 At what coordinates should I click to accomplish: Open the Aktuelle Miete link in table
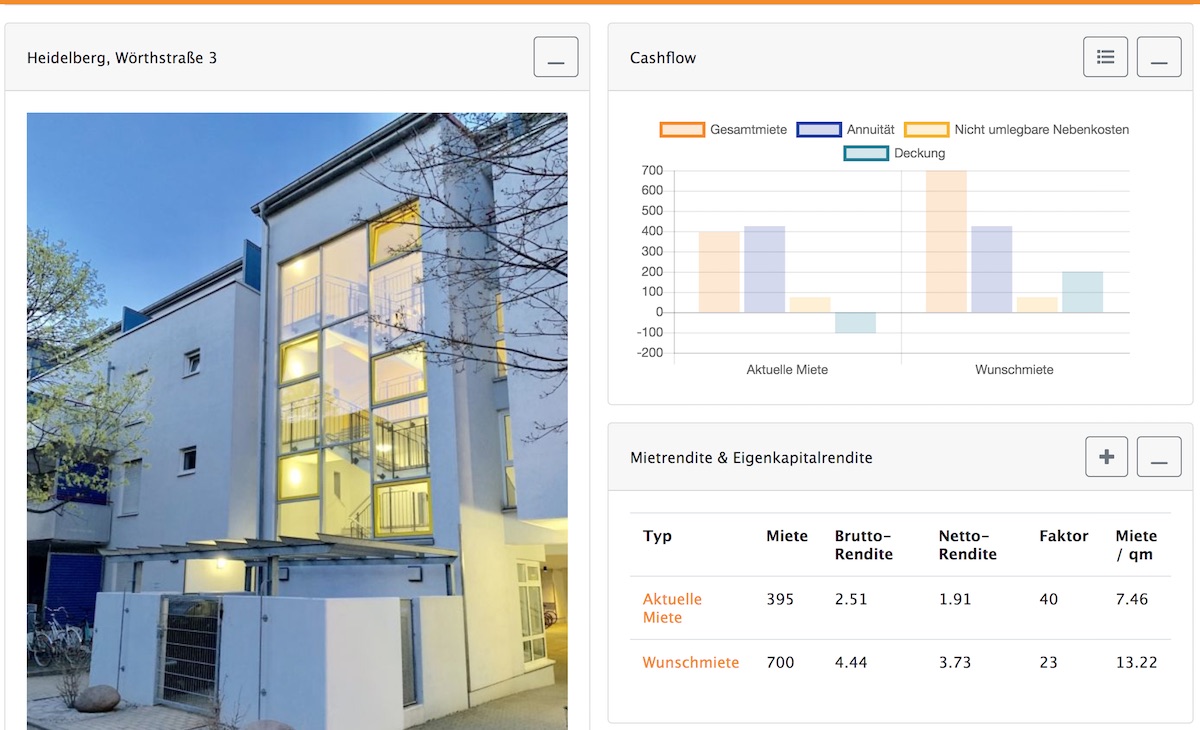(x=672, y=608)
